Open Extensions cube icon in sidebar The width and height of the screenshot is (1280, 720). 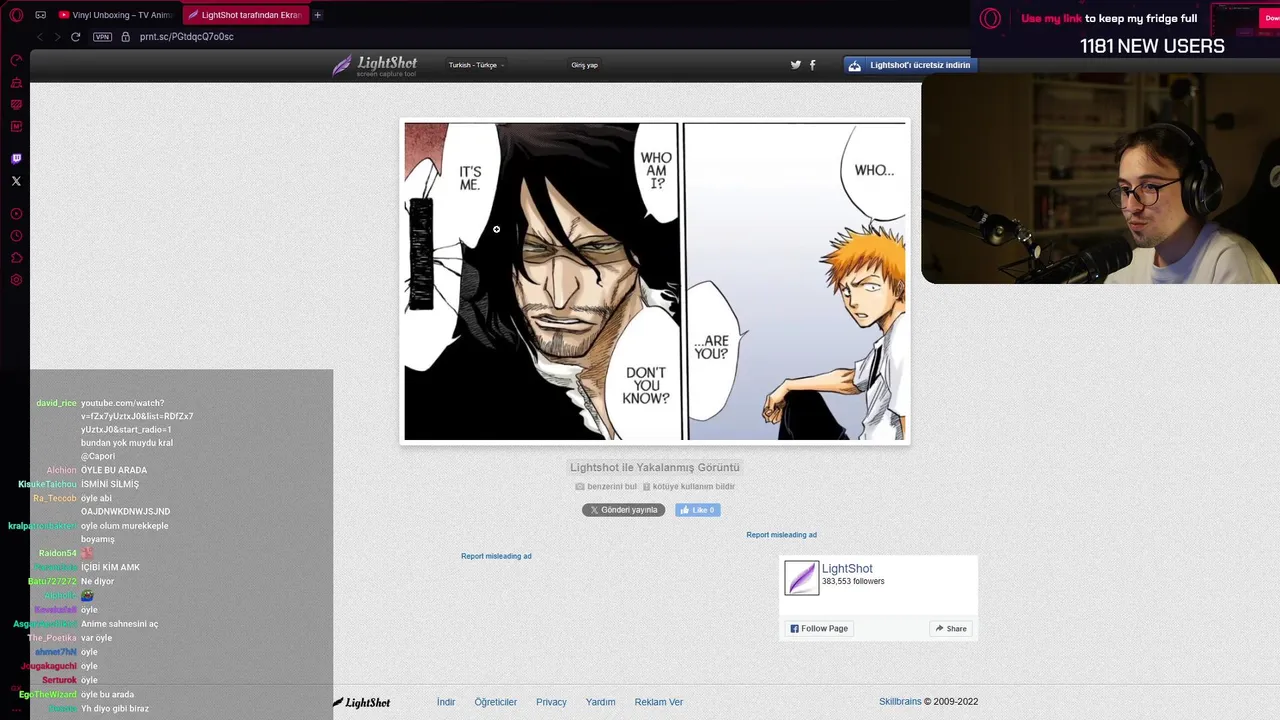tap(16, 258)
